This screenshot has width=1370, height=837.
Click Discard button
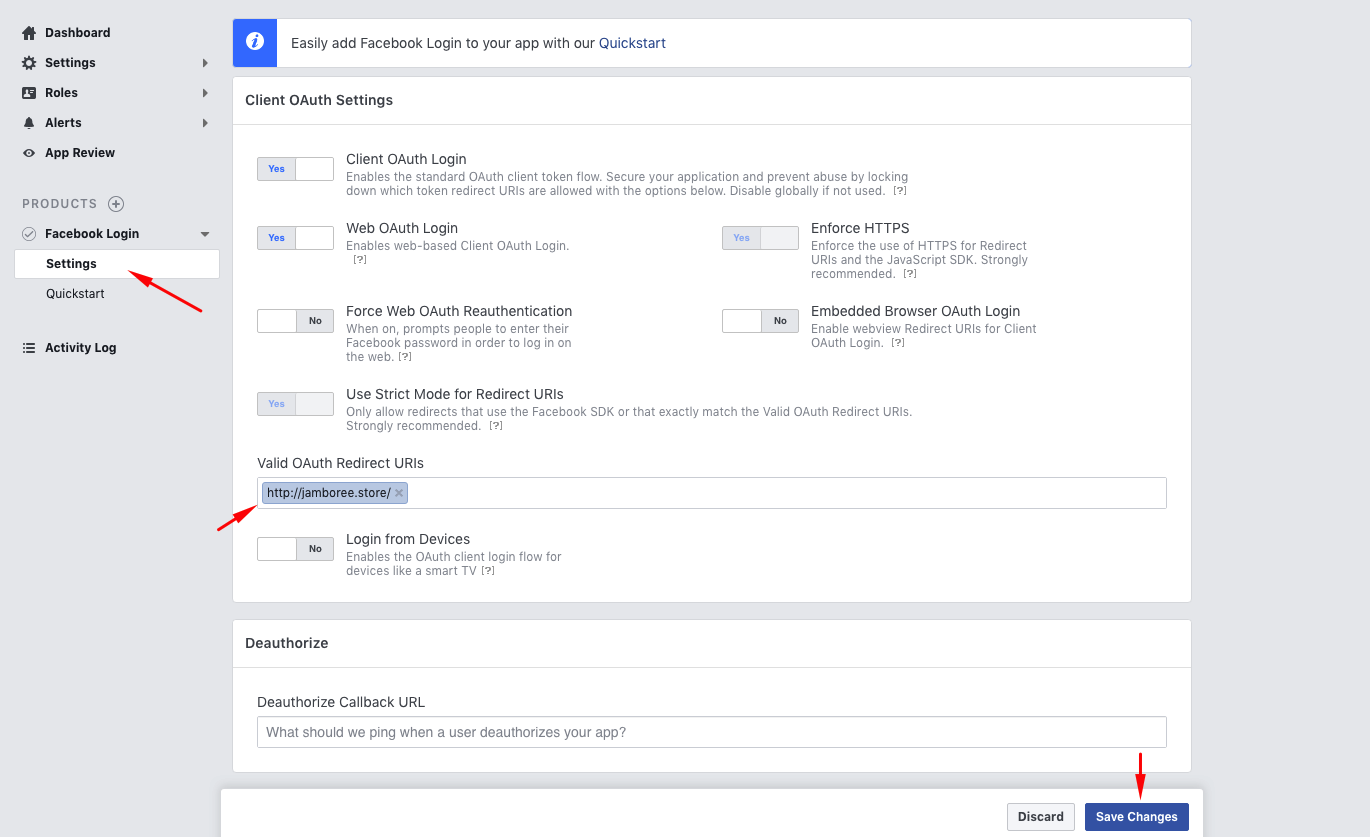(1041, 817)
